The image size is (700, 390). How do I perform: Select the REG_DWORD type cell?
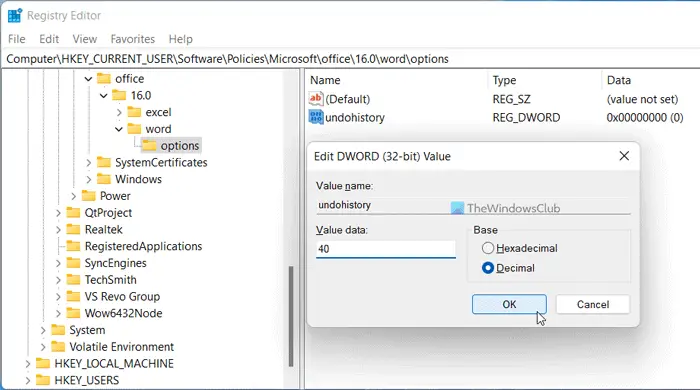point(526,117)
